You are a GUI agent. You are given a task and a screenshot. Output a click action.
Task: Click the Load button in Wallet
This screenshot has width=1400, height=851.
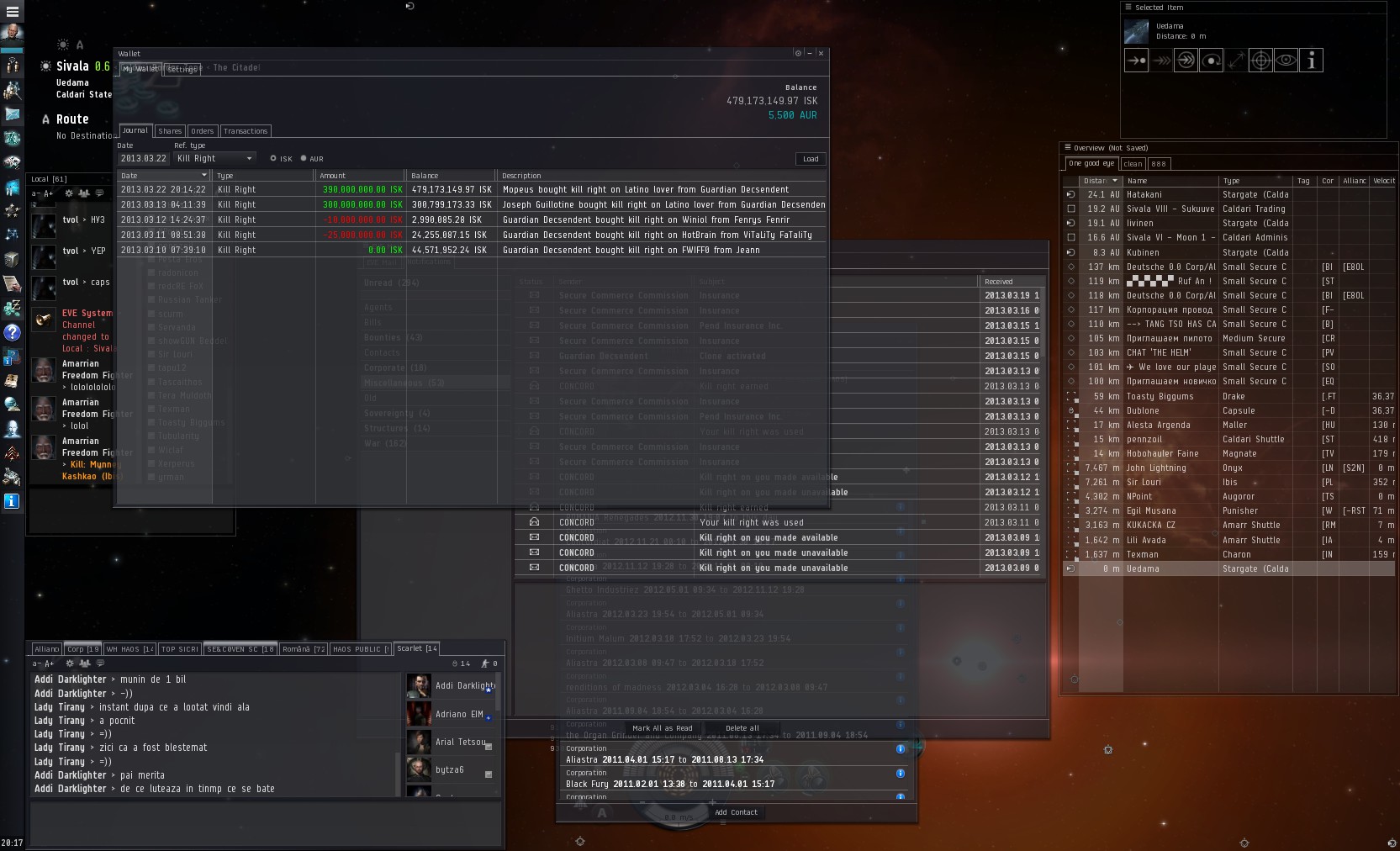(811, 159)
